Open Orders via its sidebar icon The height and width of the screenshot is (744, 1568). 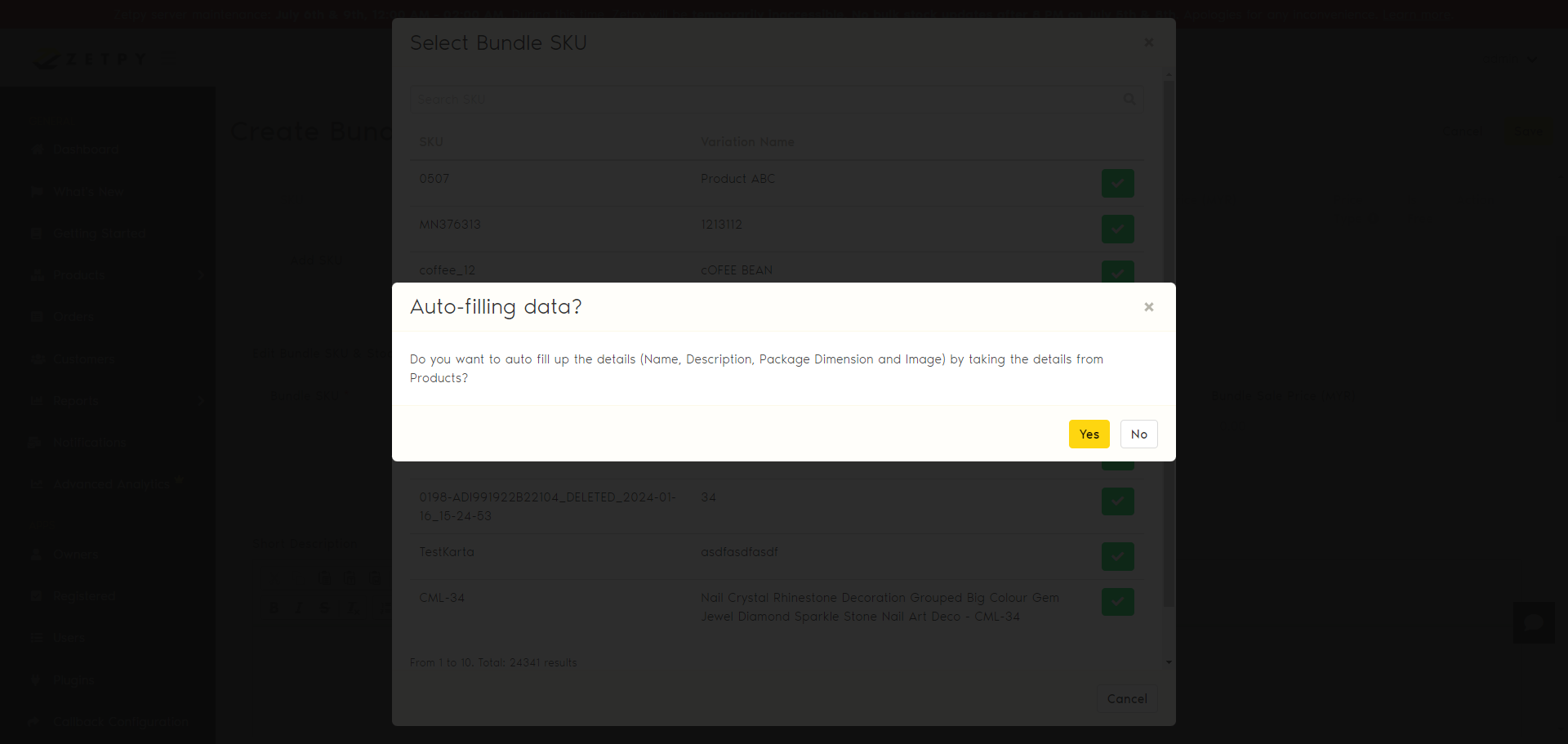[x=37, y=317]
